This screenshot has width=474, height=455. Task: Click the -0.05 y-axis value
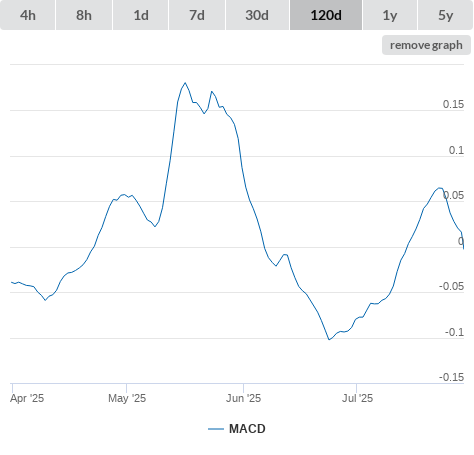tap(451, 286)
